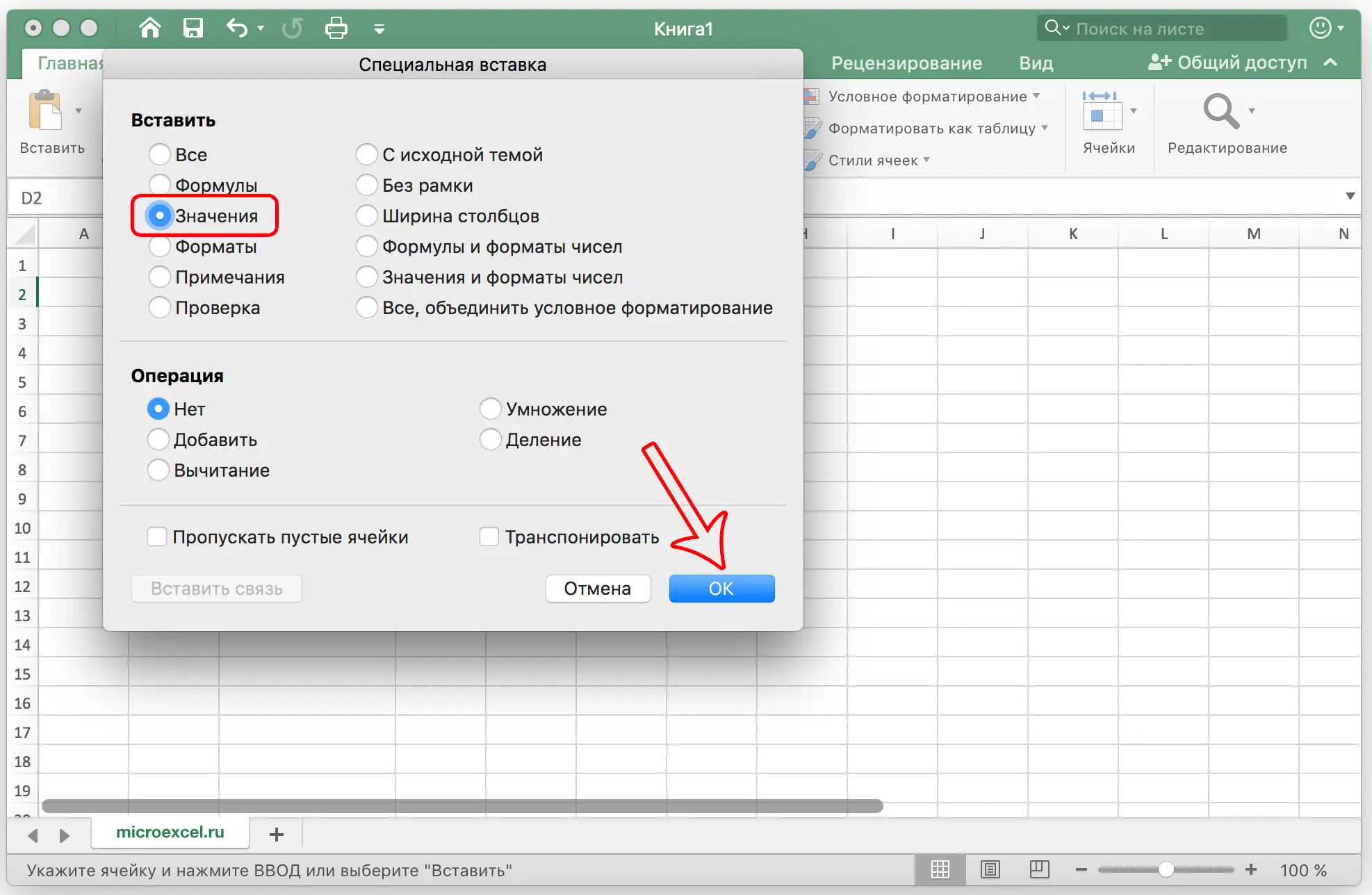Go to next sheet arrow

coord(64,835)
